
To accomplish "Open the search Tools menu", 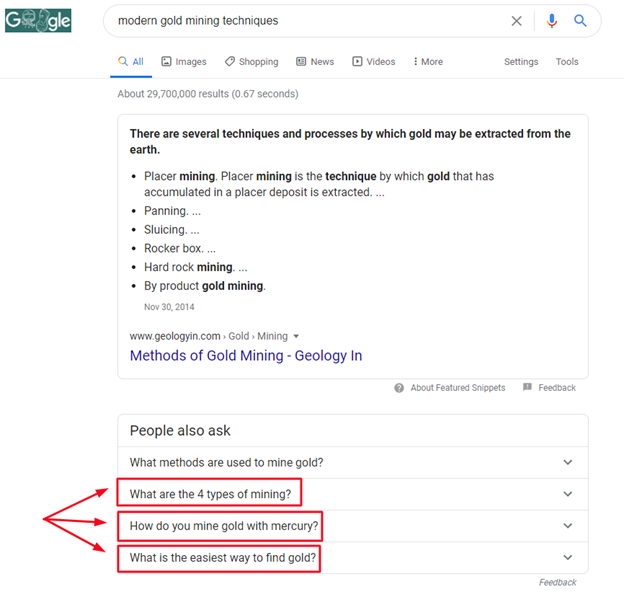I will click(567, 62).
